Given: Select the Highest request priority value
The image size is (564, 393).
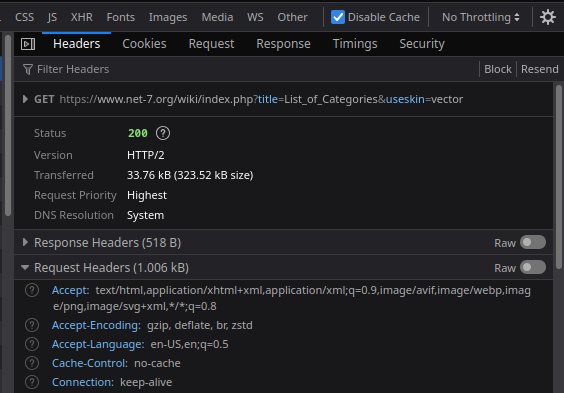Looking at the screenshot, I should [147, 195].
